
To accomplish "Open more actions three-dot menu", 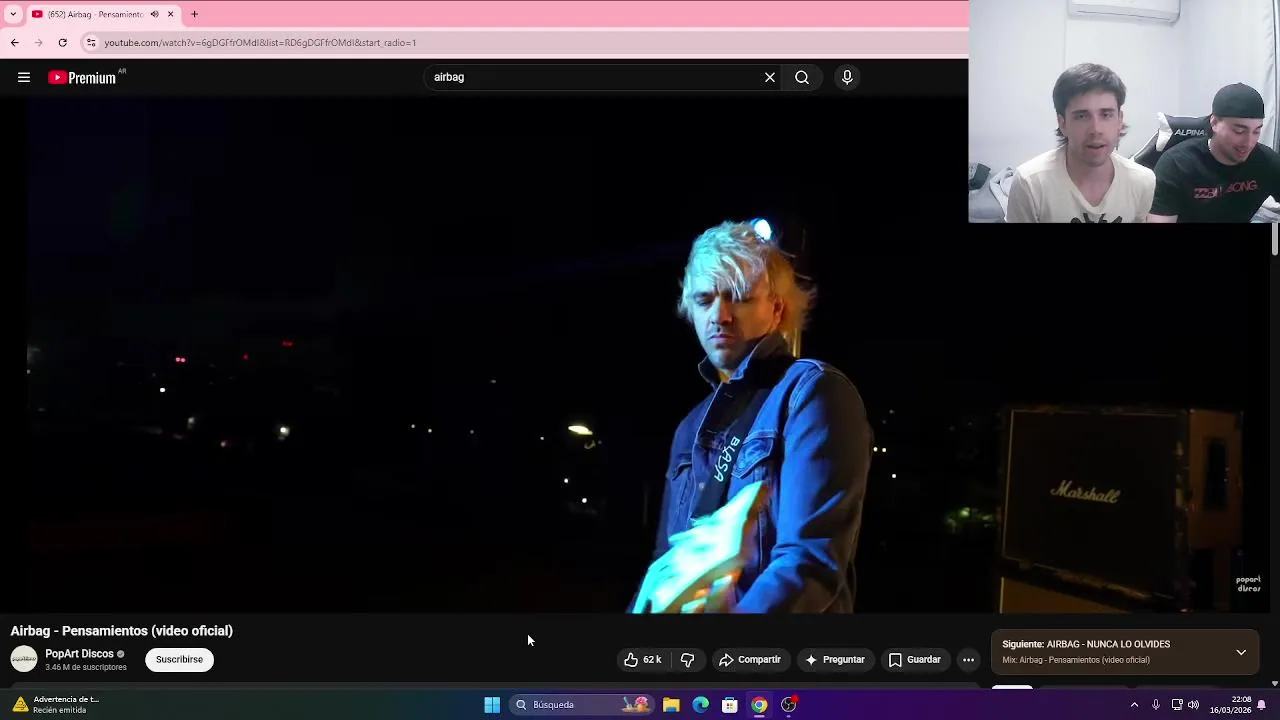I will click(968, 659).
